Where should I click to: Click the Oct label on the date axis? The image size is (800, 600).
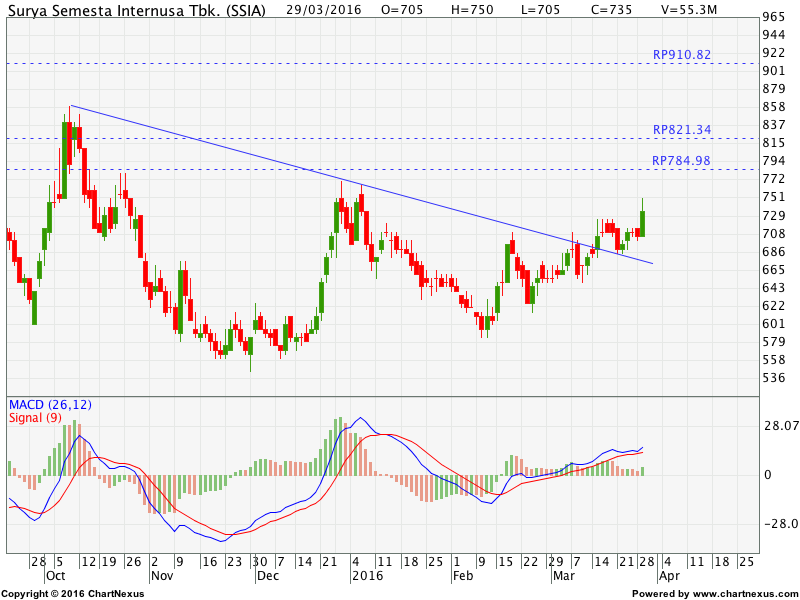pos(56,576)
